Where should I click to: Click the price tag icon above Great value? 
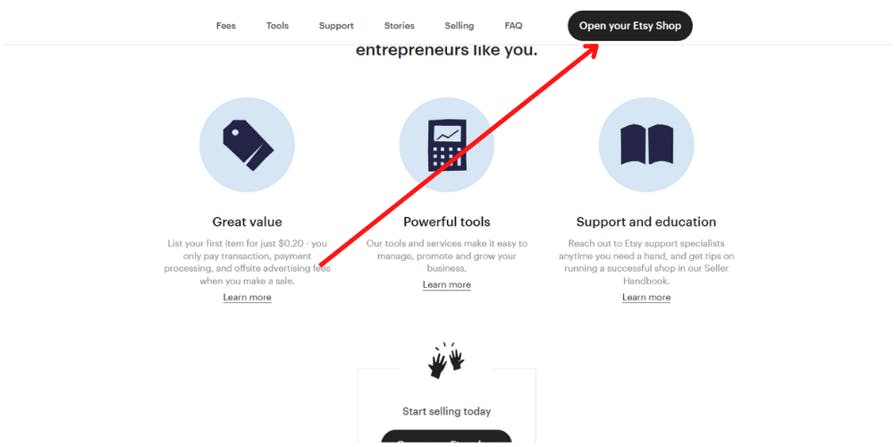click(x=247, y=145)
